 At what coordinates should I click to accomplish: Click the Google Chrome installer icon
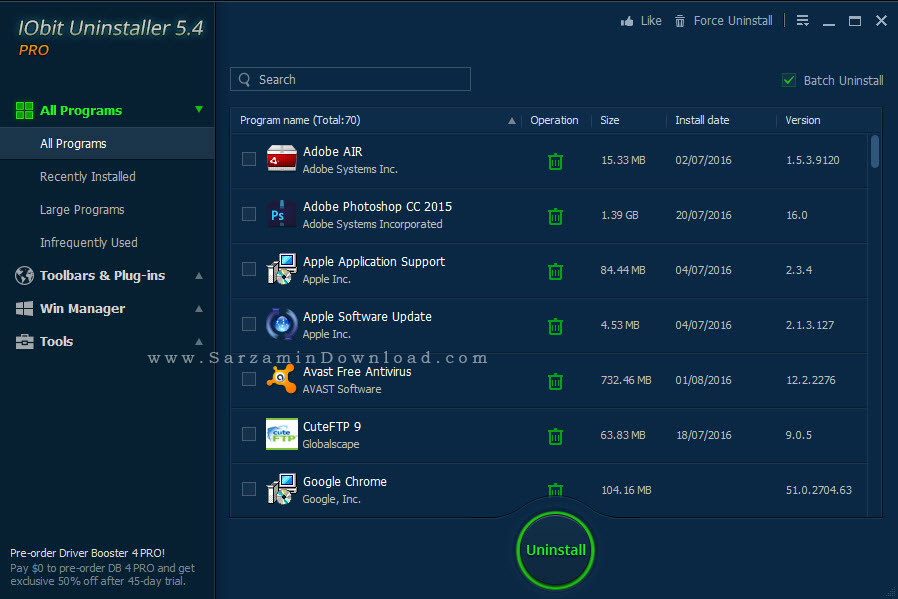tap(282, 488)
